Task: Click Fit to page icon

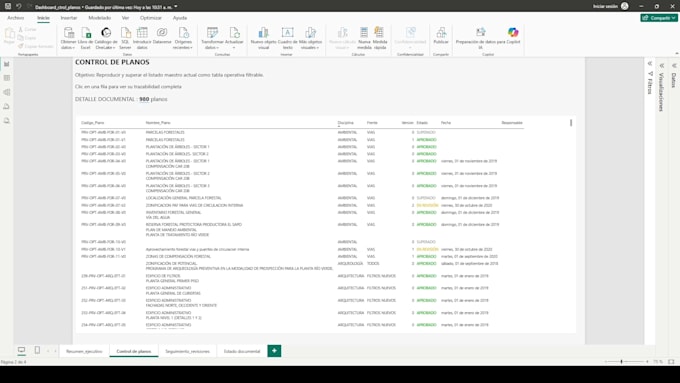Action: click(x=671, y=361)
